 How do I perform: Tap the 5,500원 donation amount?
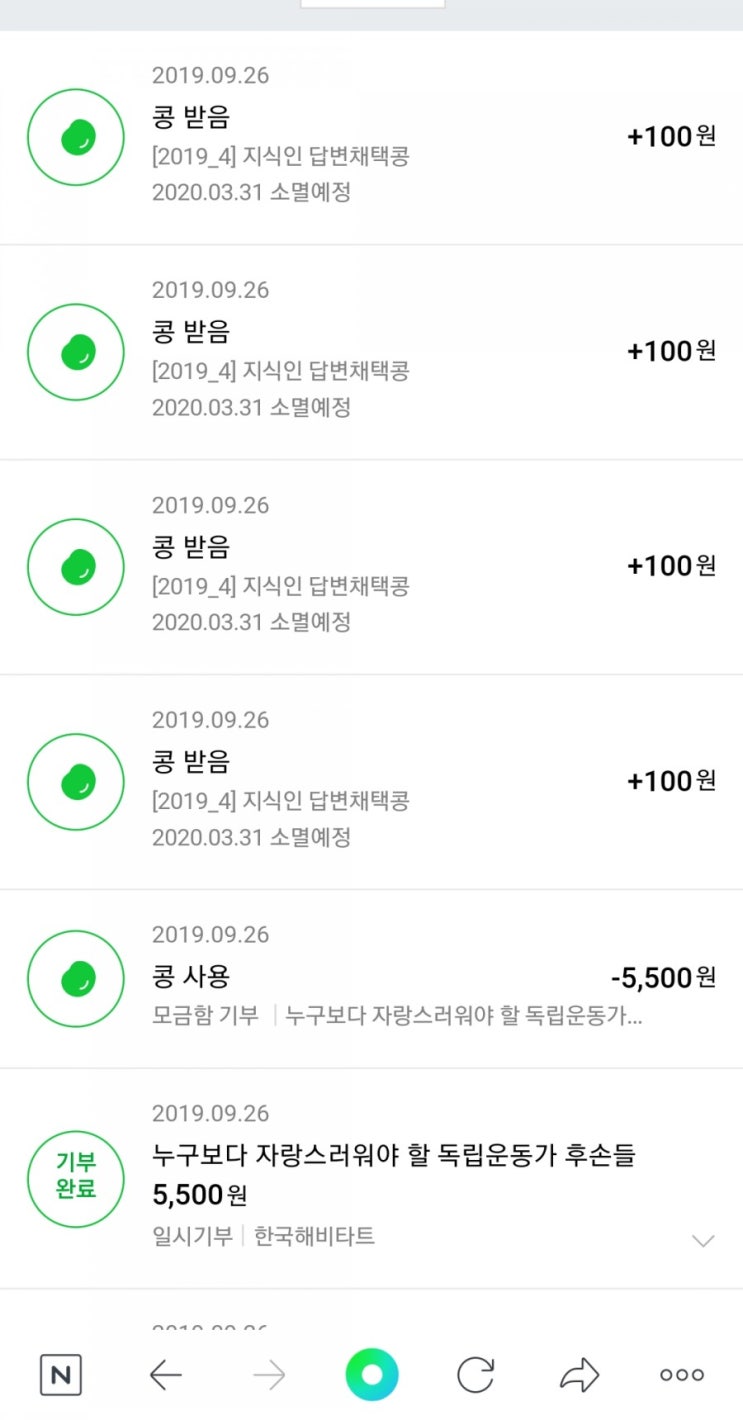[x=200, y=1194]
